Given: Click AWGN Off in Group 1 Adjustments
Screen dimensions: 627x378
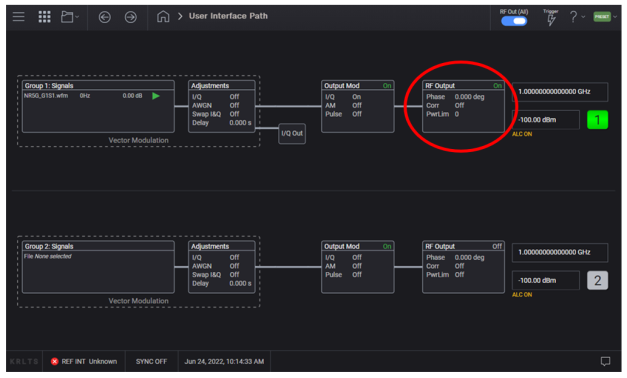Looking at the screenshot, I should (x=216, y=106).
